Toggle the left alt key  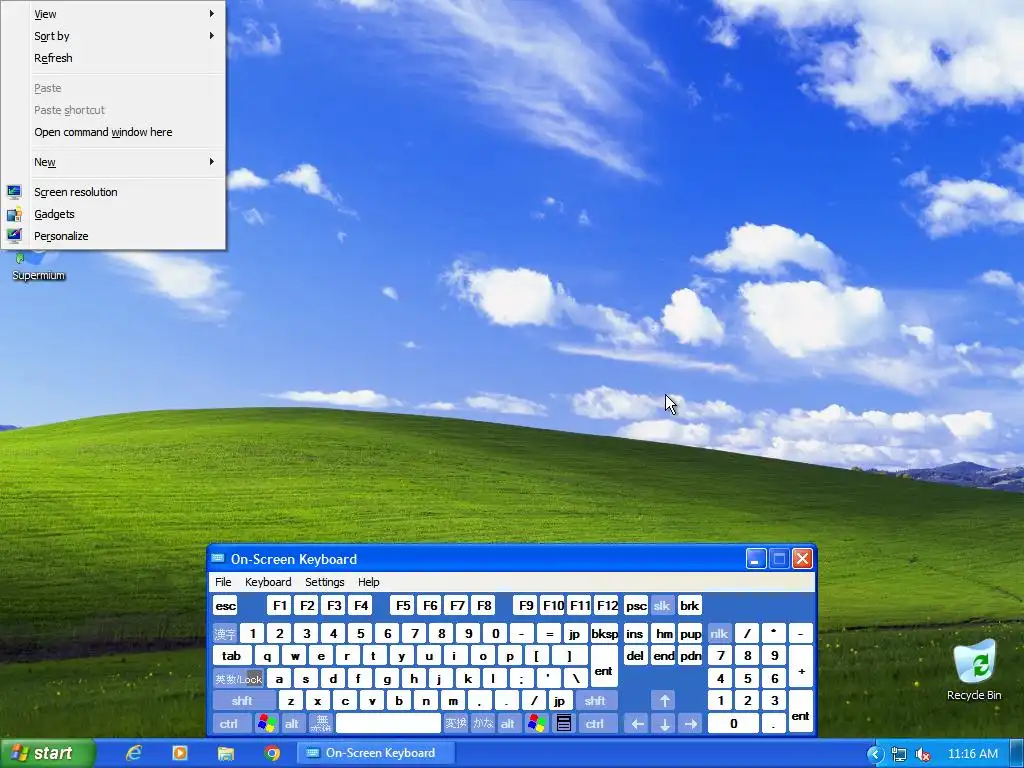tap(292, 724)
